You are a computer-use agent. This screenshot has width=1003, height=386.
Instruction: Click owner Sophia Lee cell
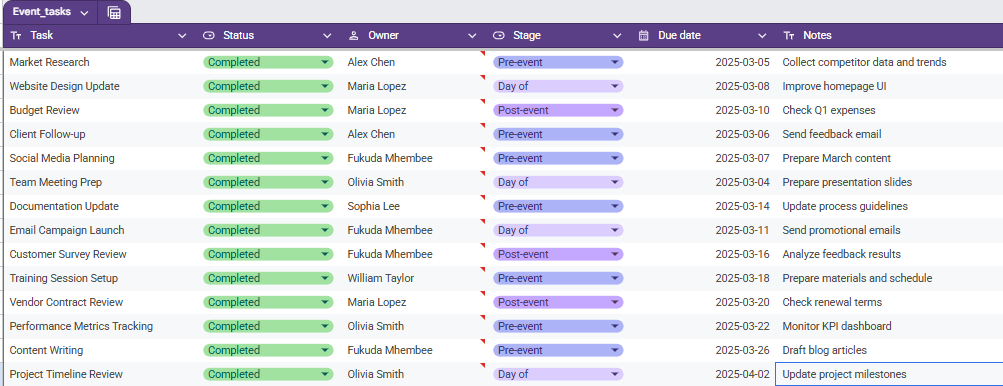coord(374,206)
